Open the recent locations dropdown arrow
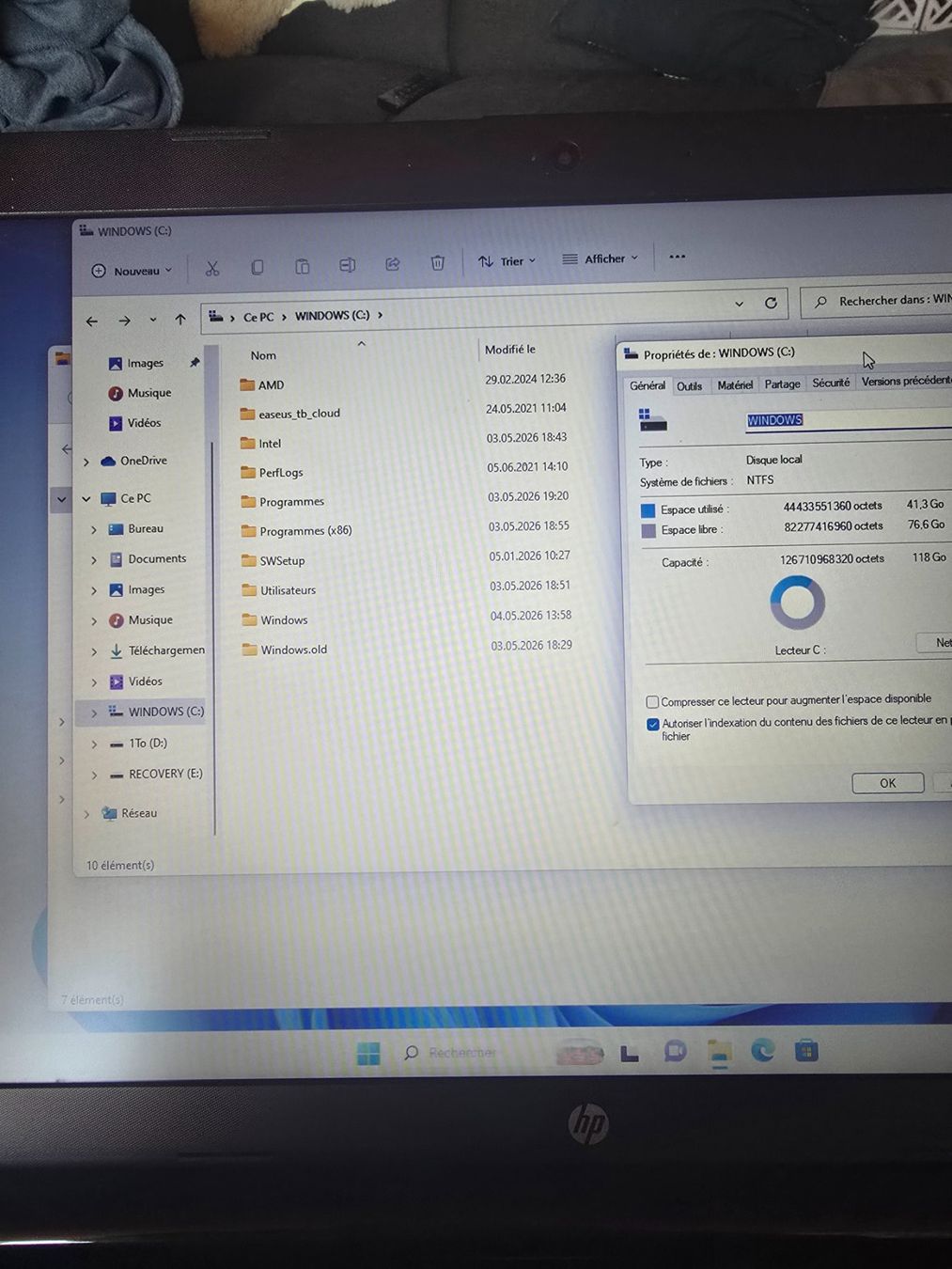Screen dimensions: 952x1269 [x=153, y=321]
